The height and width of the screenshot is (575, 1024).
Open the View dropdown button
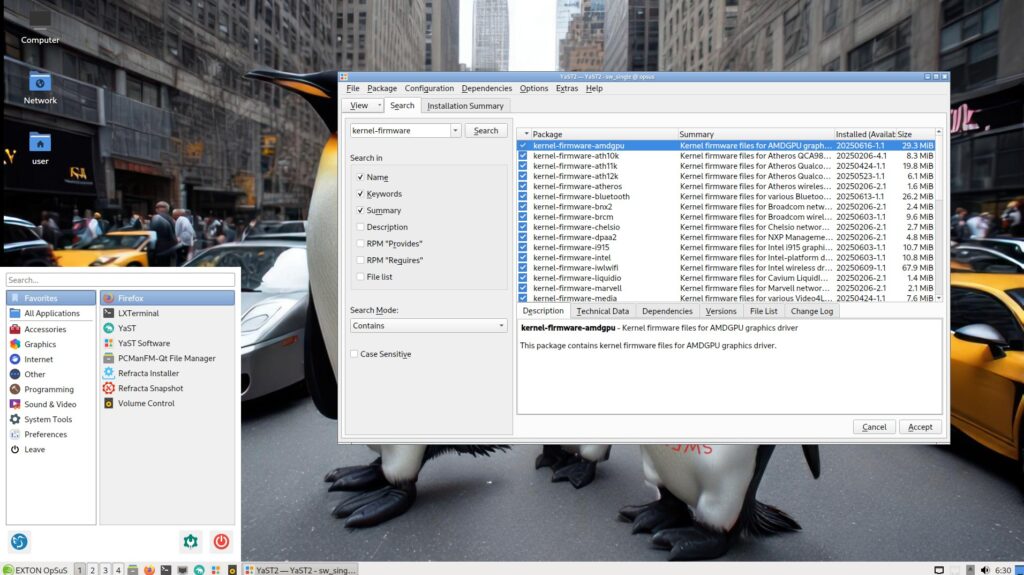(364, 105)
